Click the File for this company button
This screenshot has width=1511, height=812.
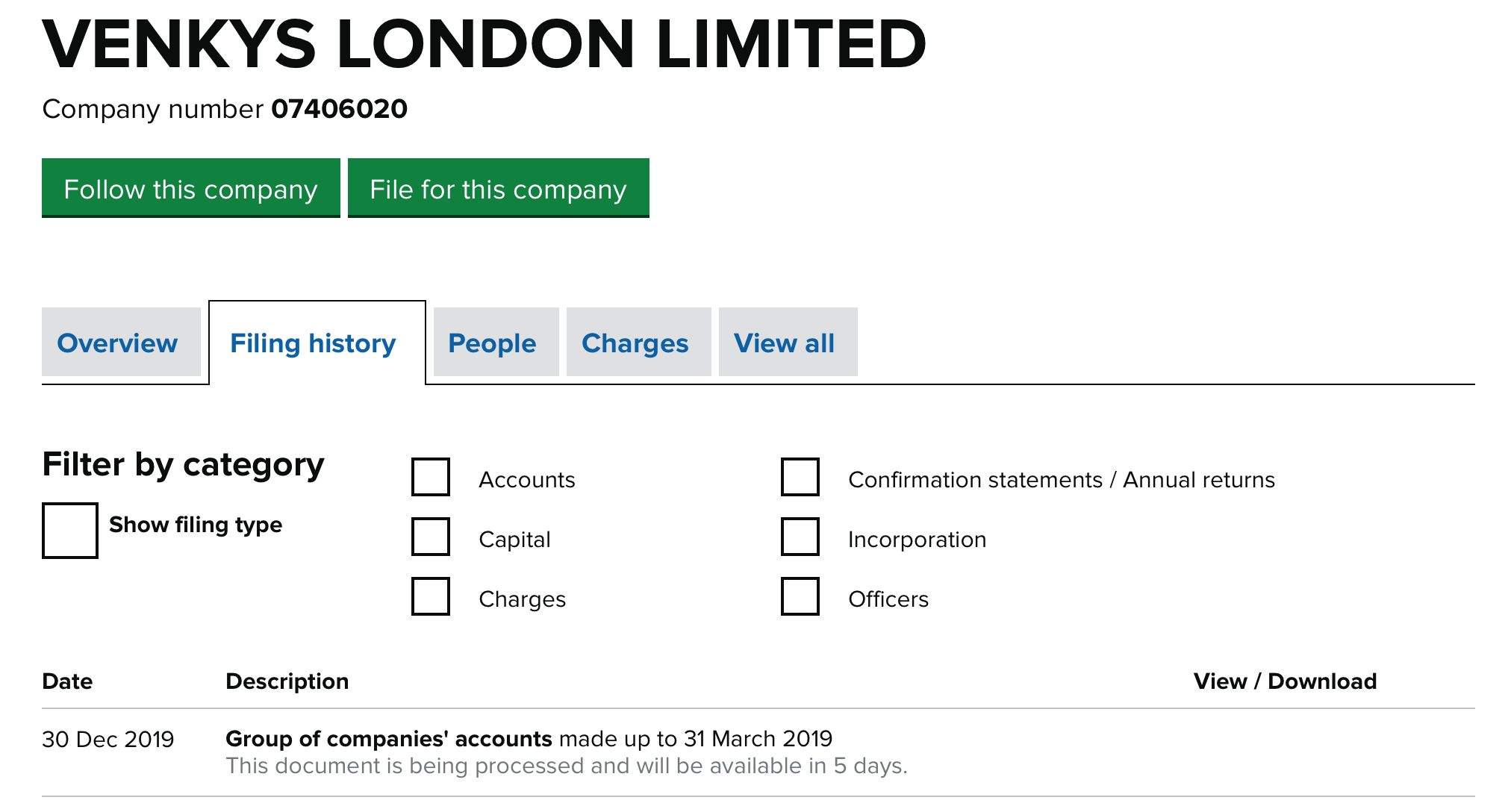point(498,189)
